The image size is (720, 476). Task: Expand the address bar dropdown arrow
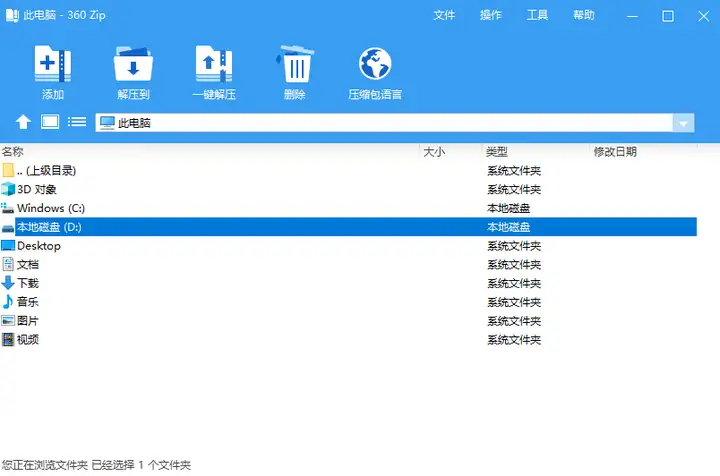[x=683, y=123]
